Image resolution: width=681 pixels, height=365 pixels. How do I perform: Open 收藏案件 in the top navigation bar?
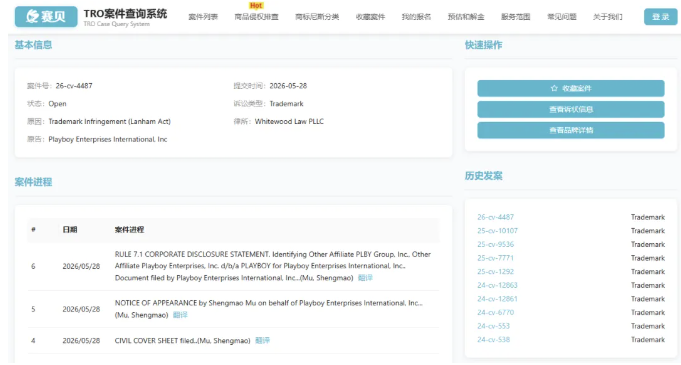(370, 17)
